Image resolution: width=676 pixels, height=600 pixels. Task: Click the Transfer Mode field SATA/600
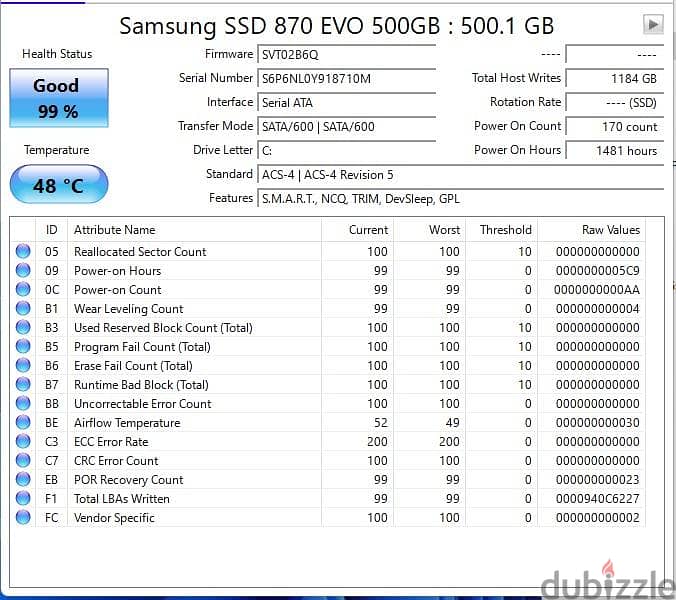click(347, 127)
